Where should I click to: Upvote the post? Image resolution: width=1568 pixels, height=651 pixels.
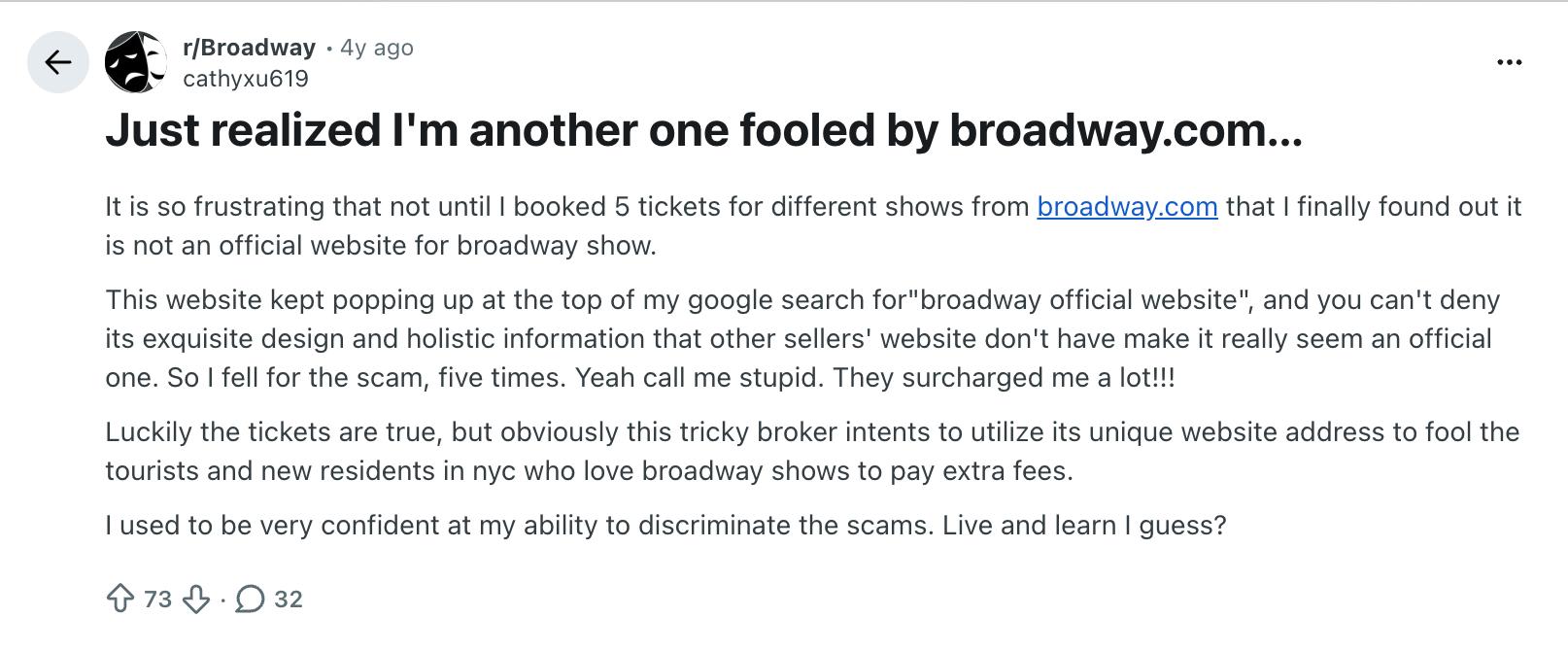click(x=120, y=599)
